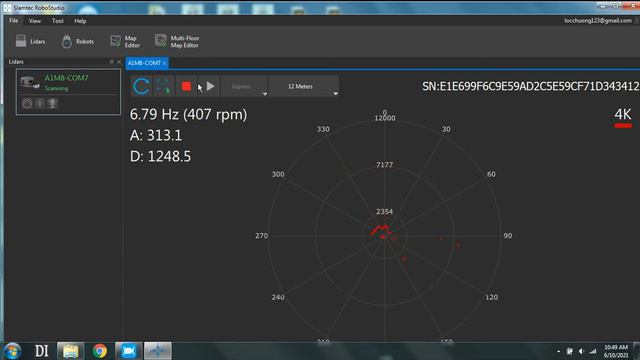This screenshot has height=360, width=640.
Task: Start scanning with the play triangle
Action: [x=210, y=87]
